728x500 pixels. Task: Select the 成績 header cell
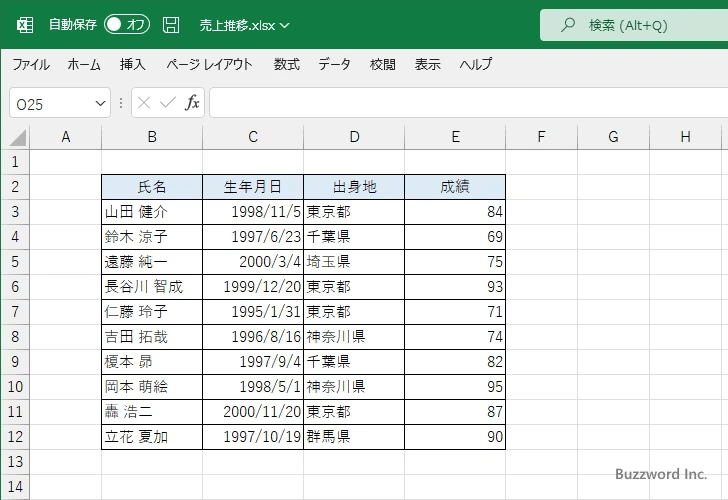click(455, 187)
